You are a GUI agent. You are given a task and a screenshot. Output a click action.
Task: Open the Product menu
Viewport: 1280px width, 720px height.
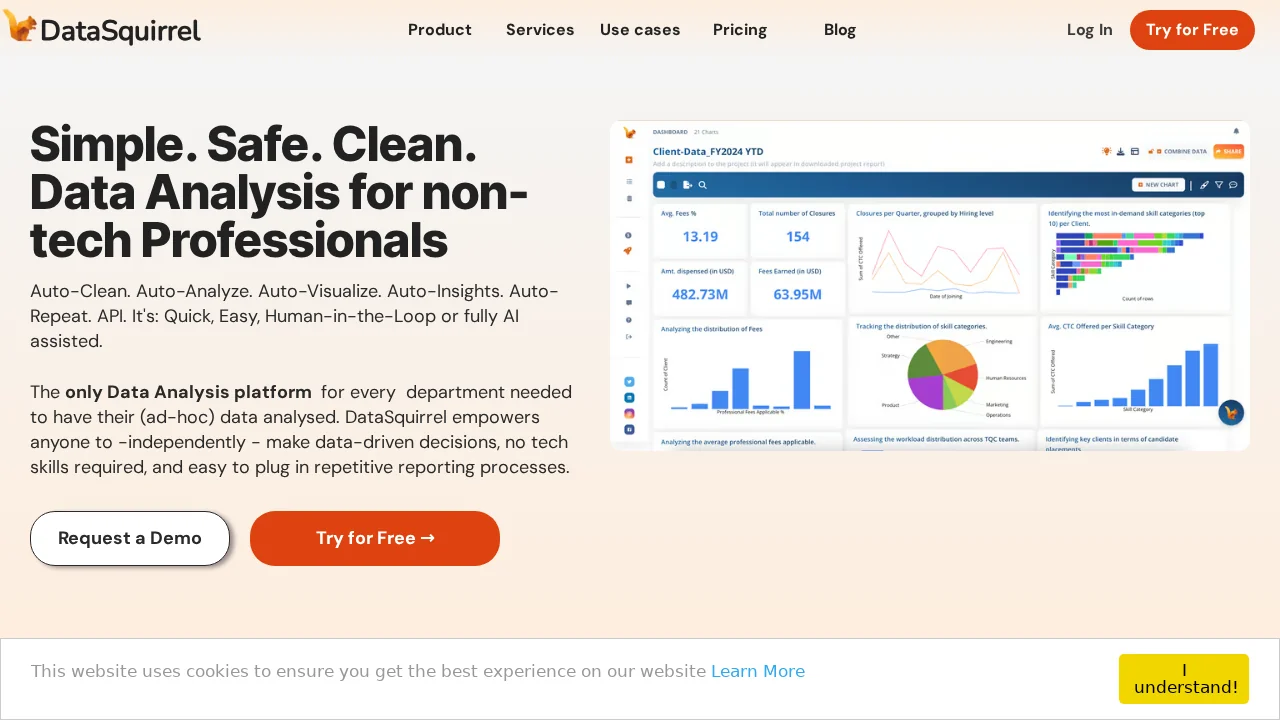point(440,30)
